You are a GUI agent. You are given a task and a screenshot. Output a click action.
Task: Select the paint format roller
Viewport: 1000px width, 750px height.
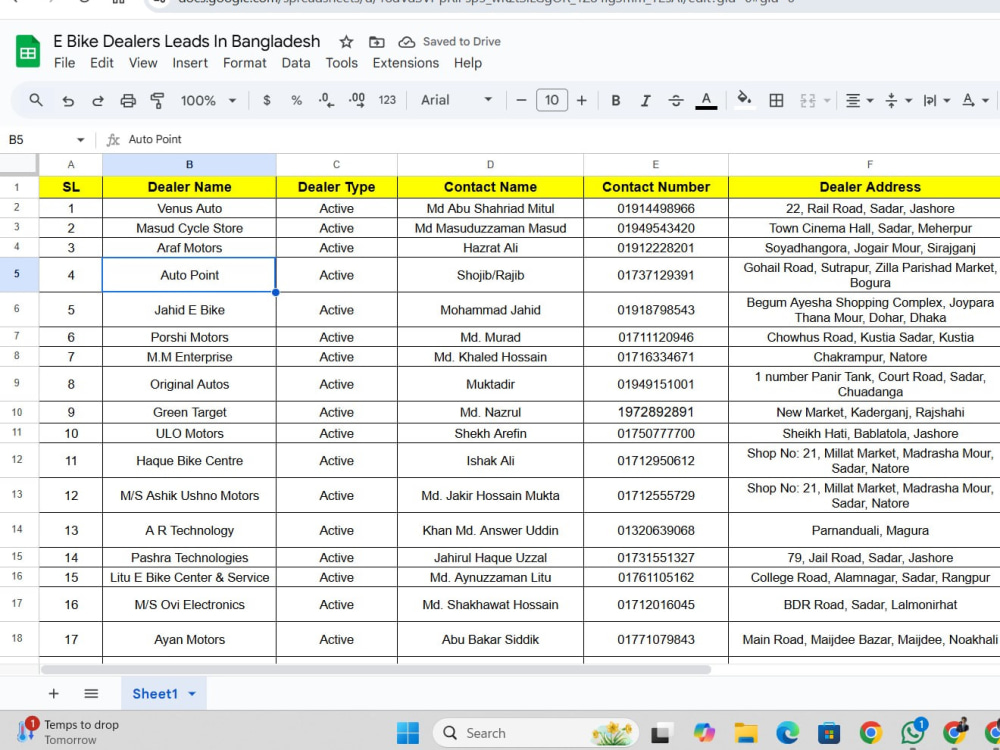click(157, 101)
